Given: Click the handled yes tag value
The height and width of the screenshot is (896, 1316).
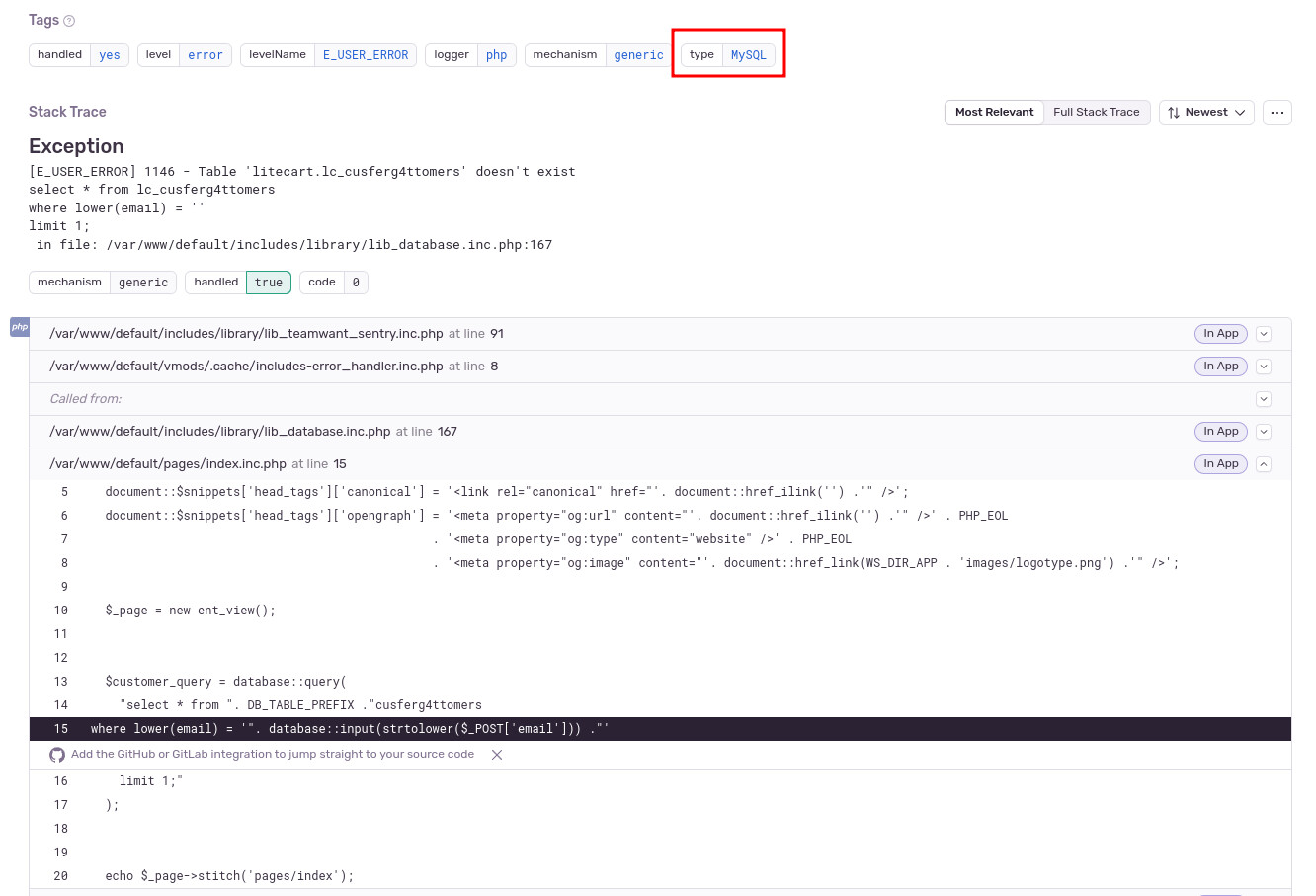Looking at the screenshot, I should point(110,55).
